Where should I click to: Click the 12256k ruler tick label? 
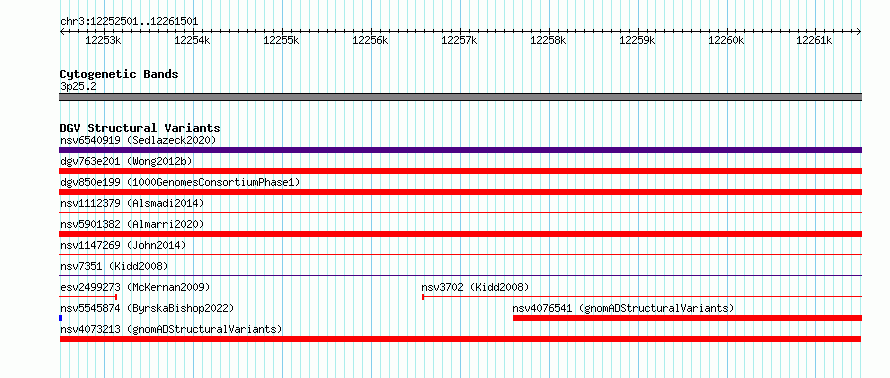tap(370, 40)
